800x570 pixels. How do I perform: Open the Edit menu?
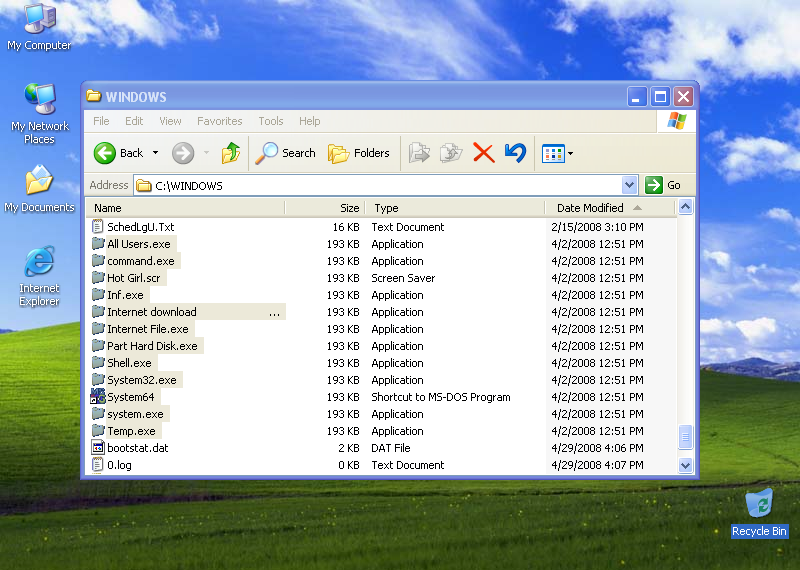coord(134,121)
